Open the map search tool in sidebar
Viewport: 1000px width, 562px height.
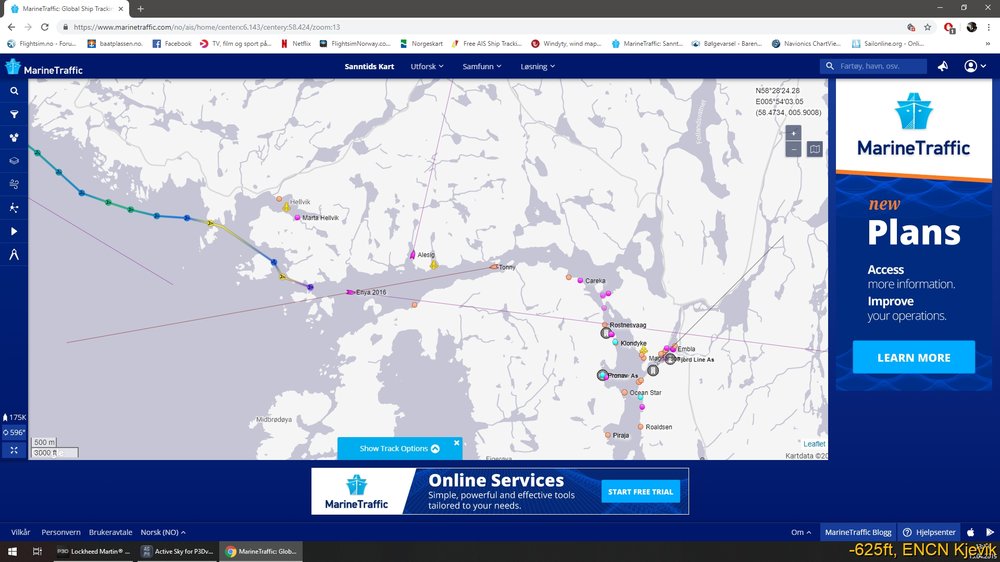(x=14, y=91)
